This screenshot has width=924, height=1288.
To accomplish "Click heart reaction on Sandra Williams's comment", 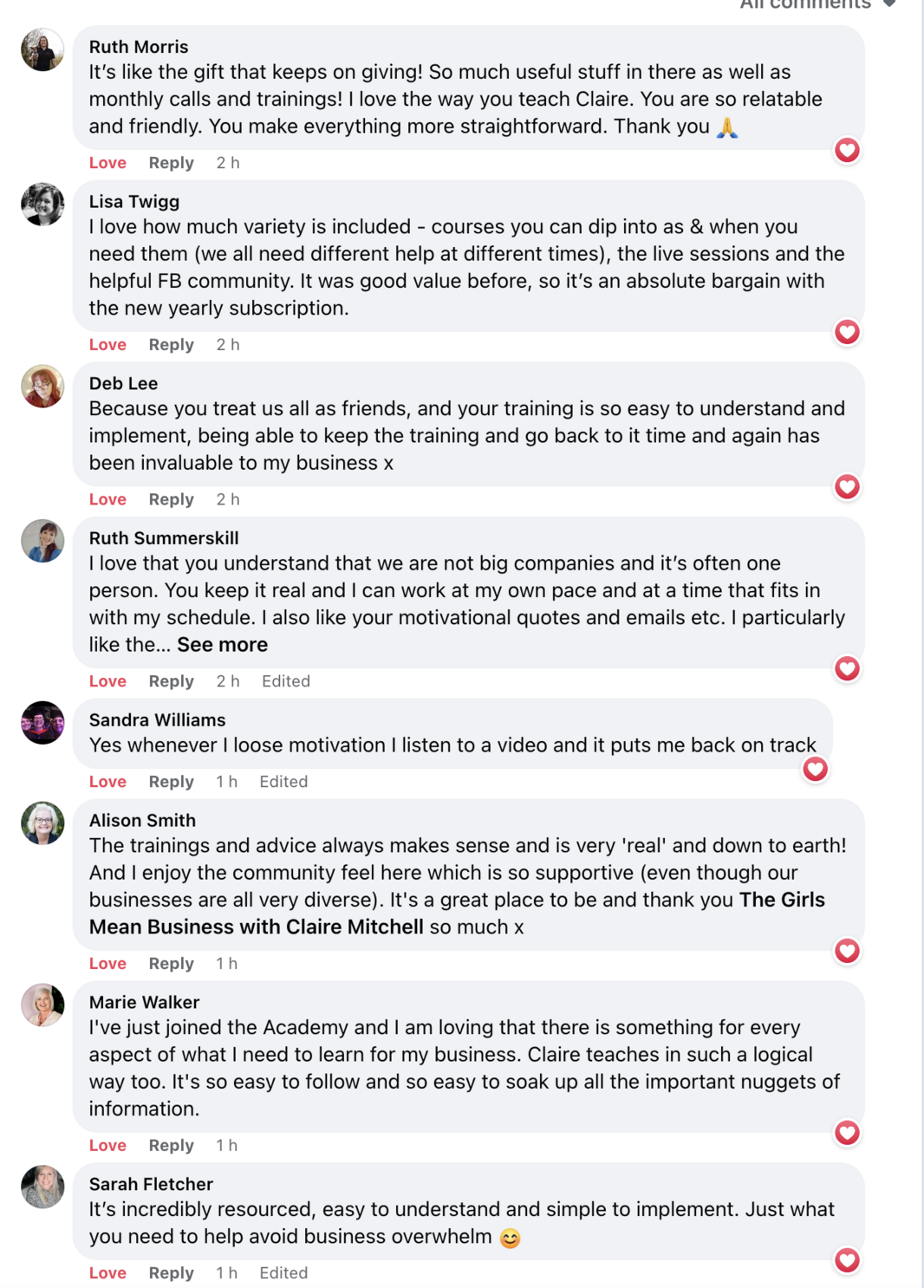I will point(815,769).
